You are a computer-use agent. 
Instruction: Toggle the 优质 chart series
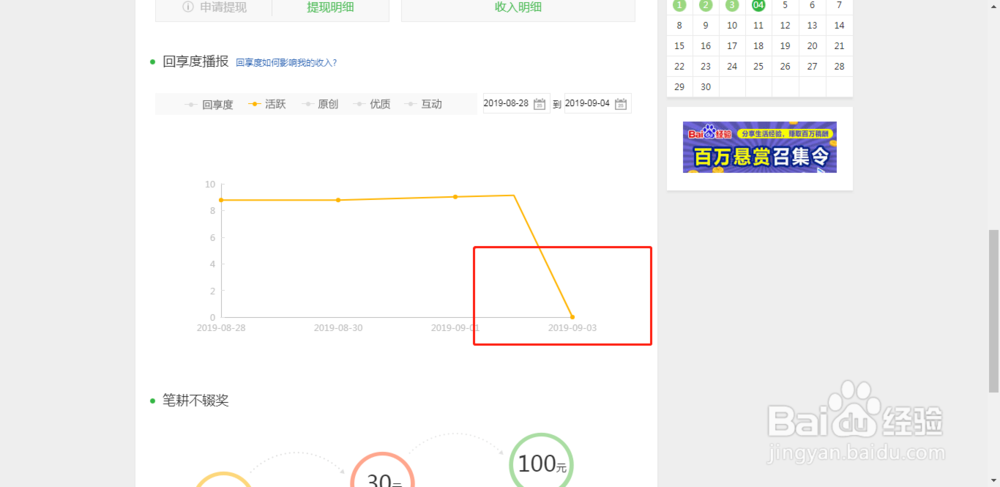point(372,105)
